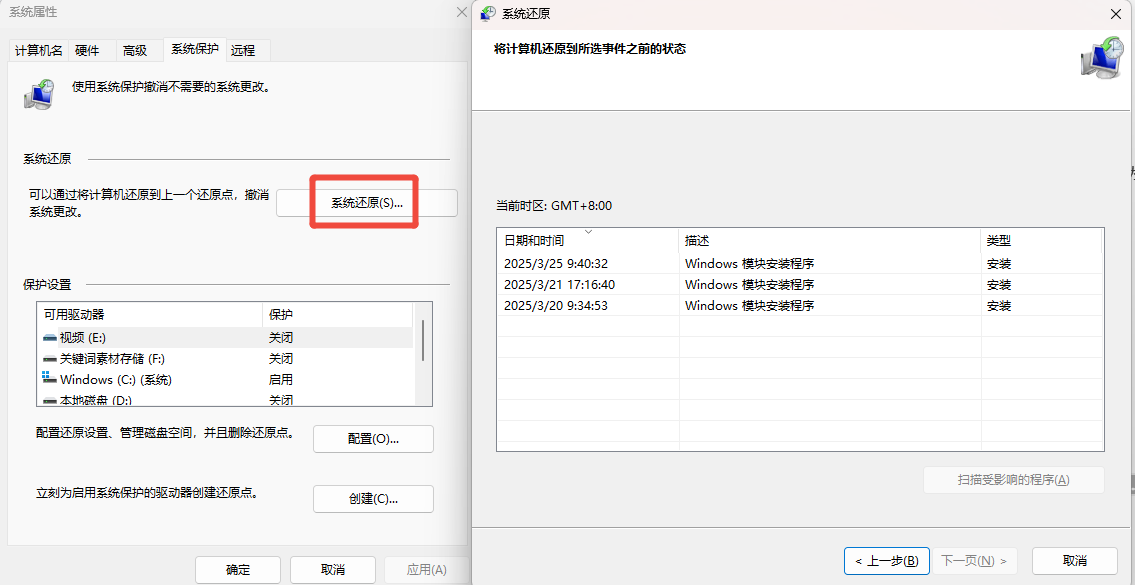Click the 下一页(N) button
The height and width of the screenshot is (585, 1135).
pyautogui.click(x=975, y=560)
